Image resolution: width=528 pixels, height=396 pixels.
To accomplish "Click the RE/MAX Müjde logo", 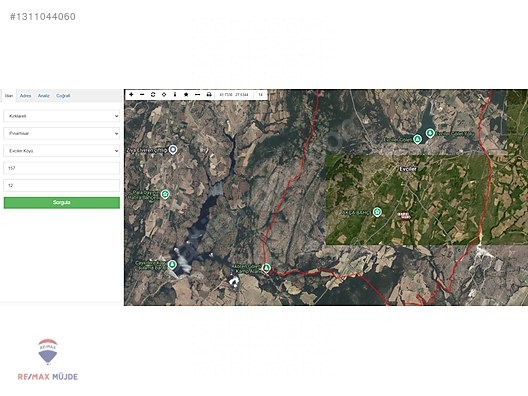I will tap(48, 360).
